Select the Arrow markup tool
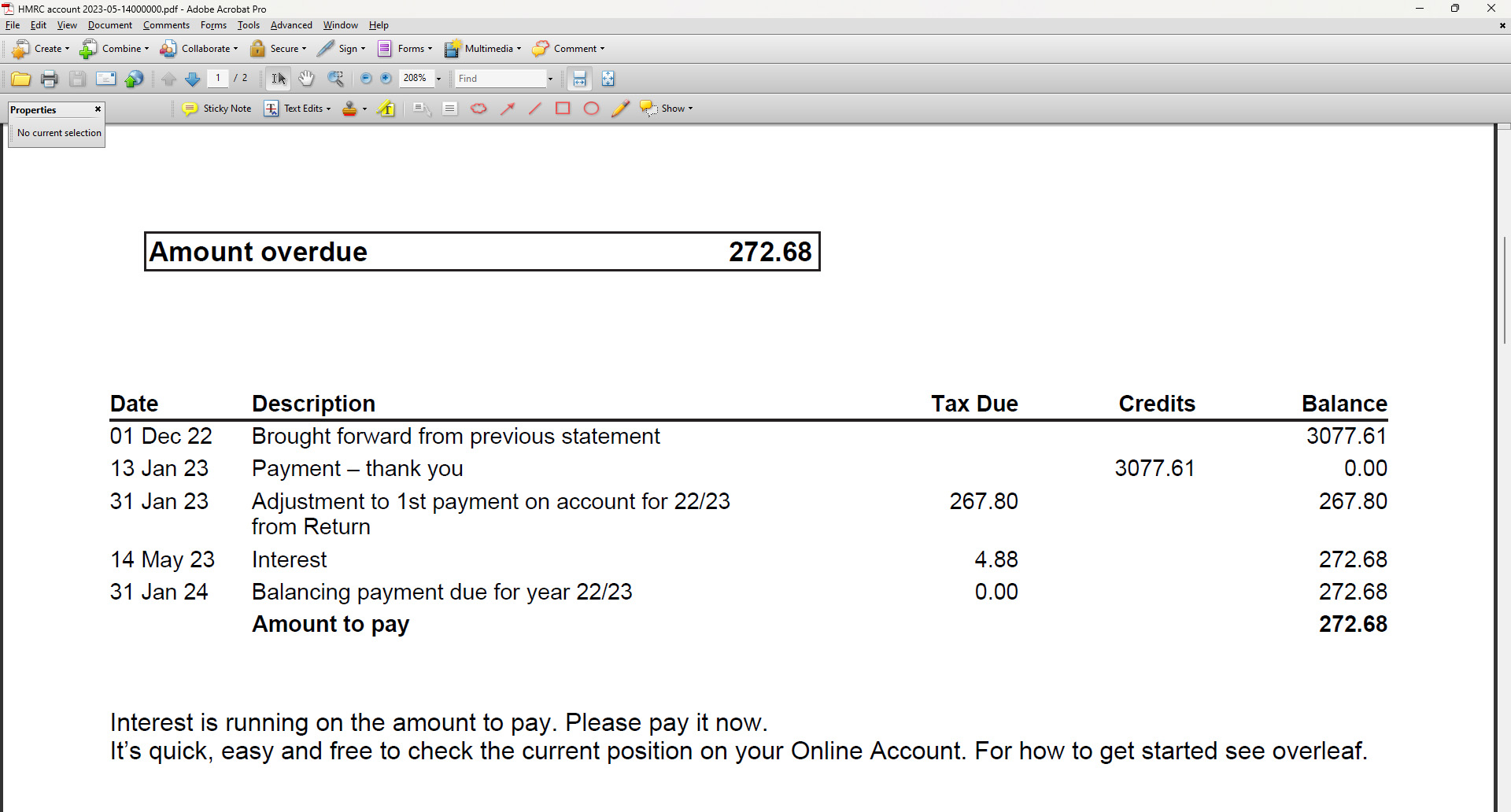 (x=508, y=109)
